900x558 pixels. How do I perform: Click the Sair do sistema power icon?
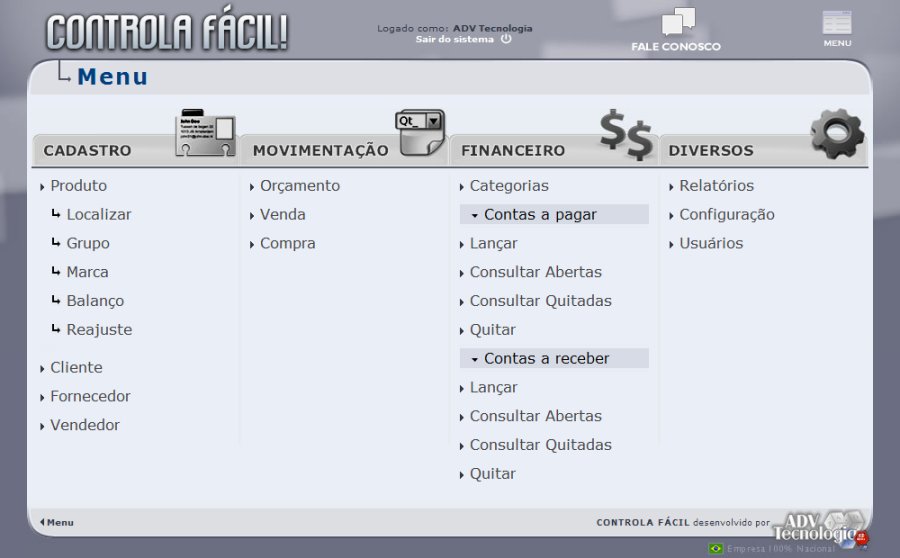point(506,39)
